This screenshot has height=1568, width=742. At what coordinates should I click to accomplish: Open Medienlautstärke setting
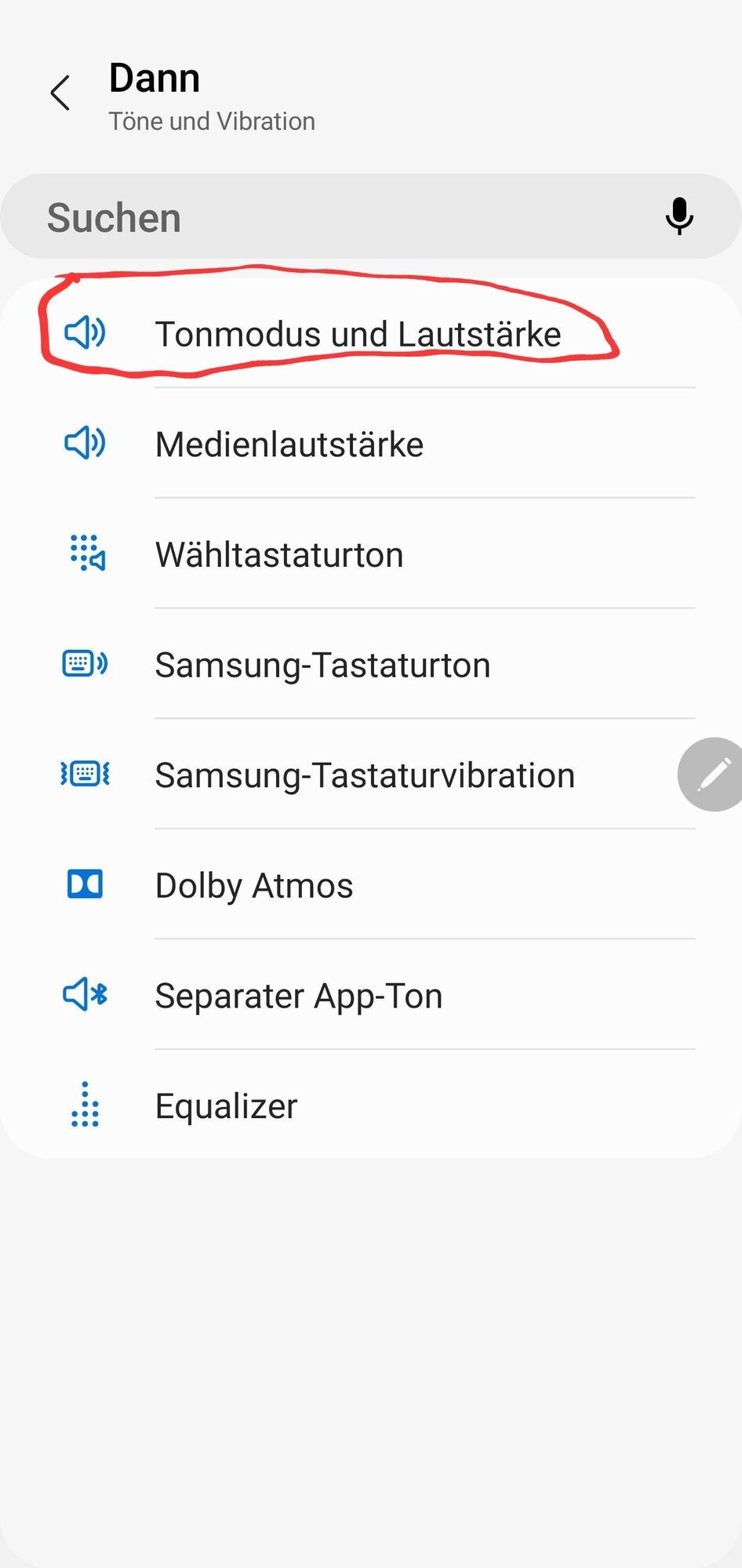(289, 445)
